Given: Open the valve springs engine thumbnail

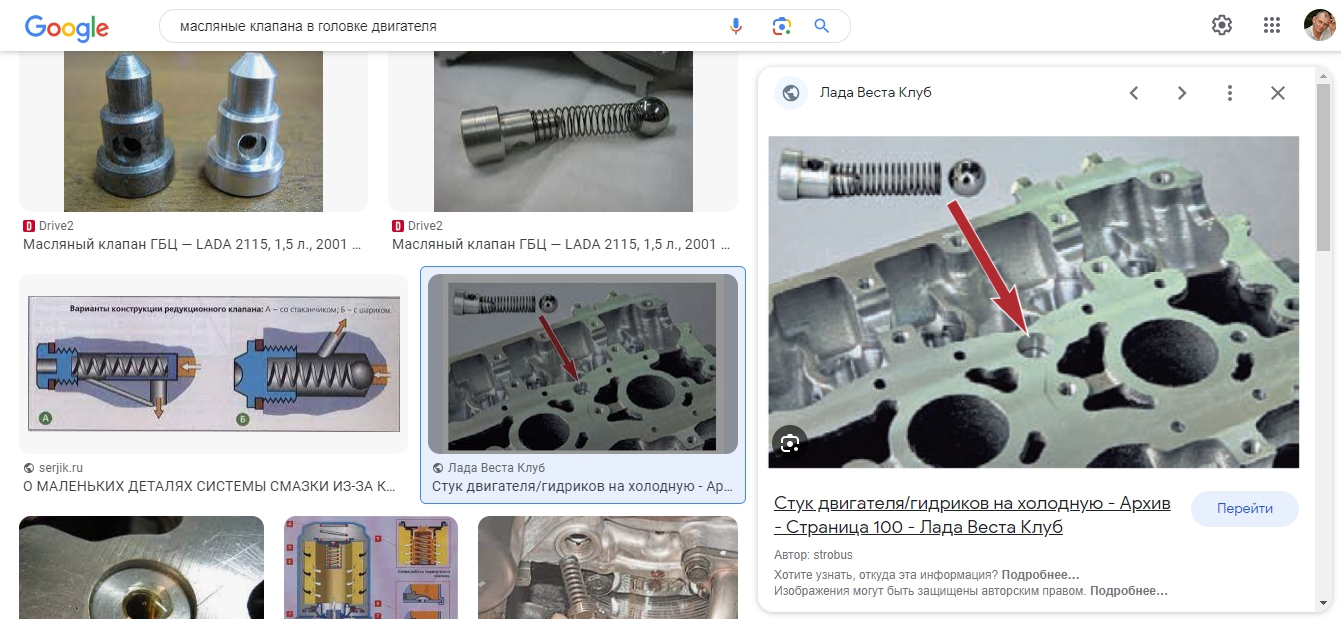Looking at the screenshot, I should click(x=608, y=567).
